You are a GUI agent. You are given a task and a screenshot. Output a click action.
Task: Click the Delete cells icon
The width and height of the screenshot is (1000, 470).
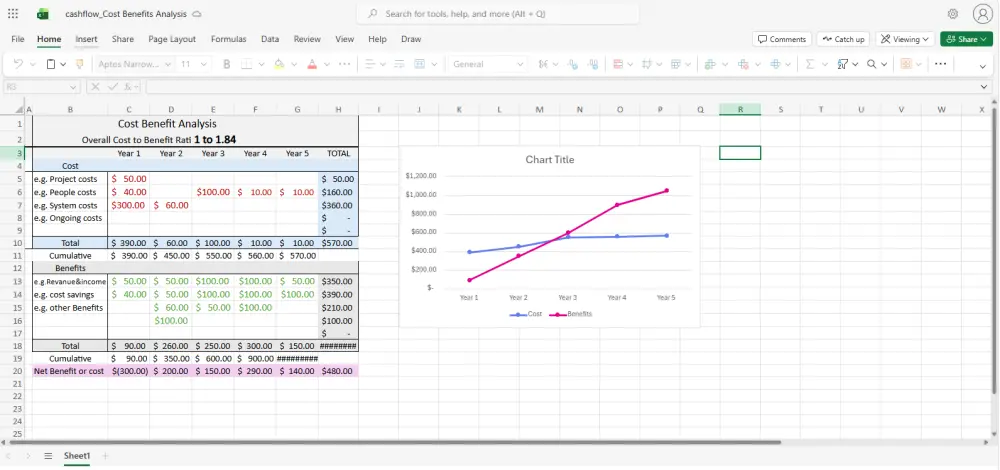coord(743,64)
